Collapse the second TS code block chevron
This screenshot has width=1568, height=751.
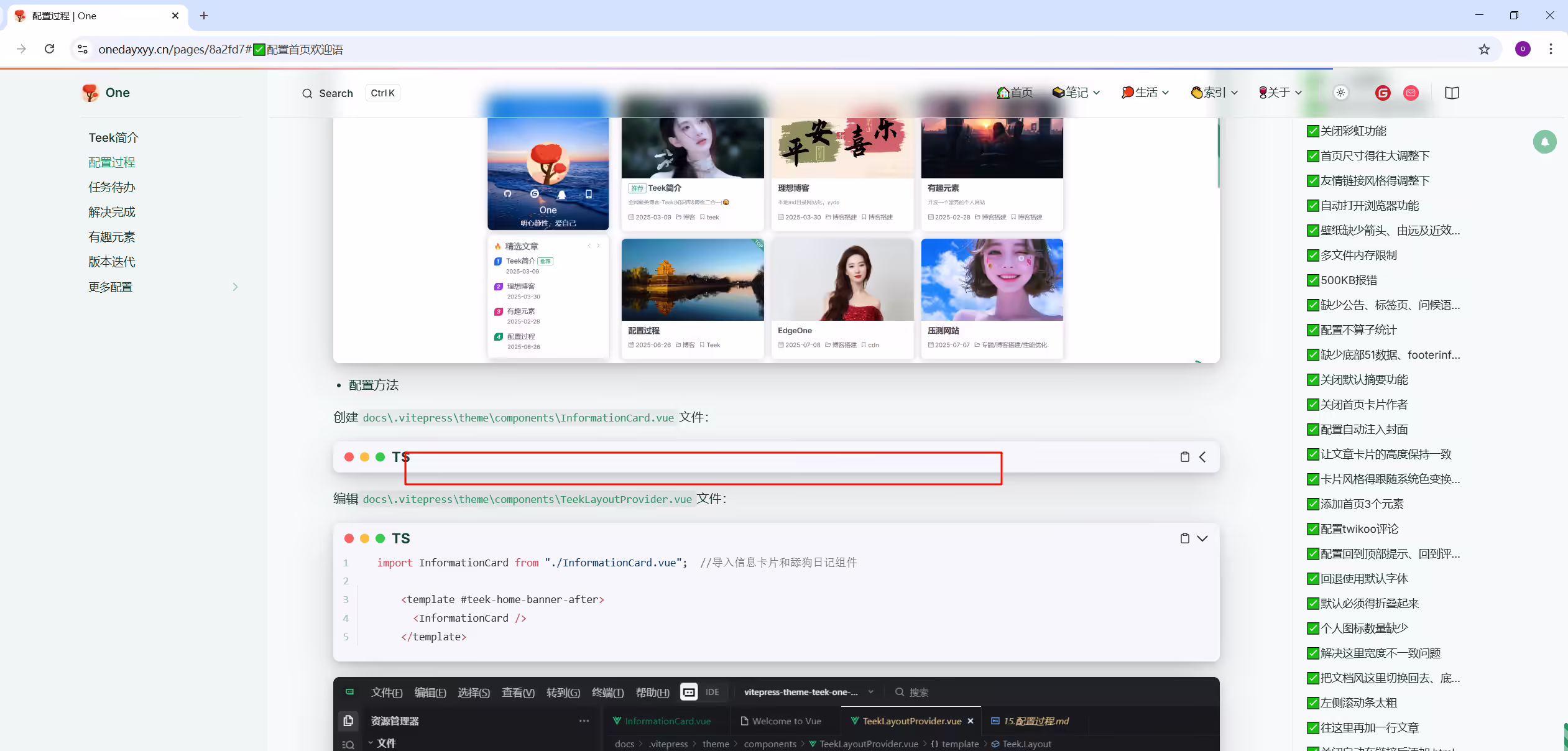tap(1202, 538)
